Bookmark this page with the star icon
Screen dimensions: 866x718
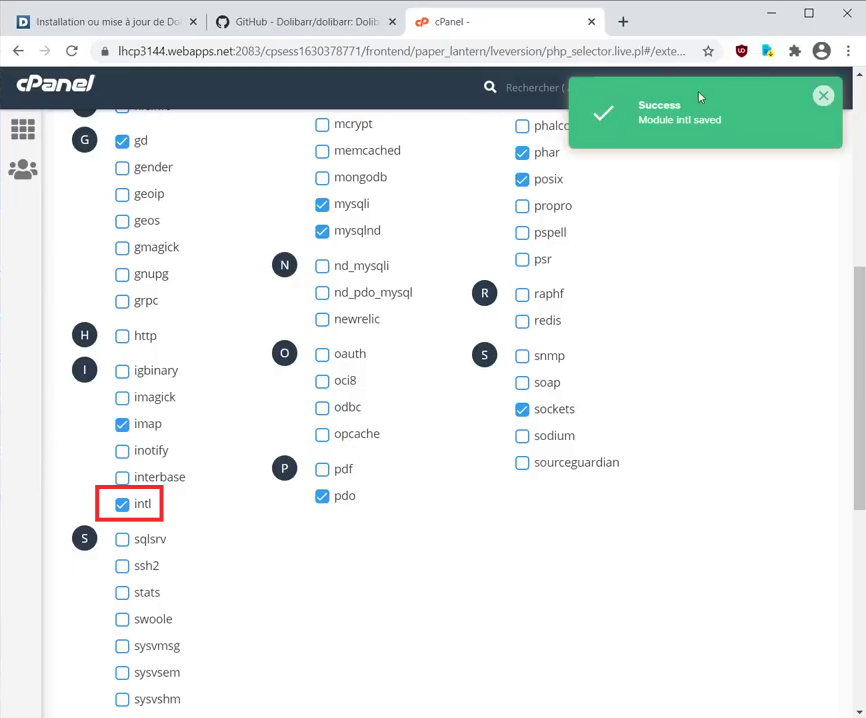point(708,51)
